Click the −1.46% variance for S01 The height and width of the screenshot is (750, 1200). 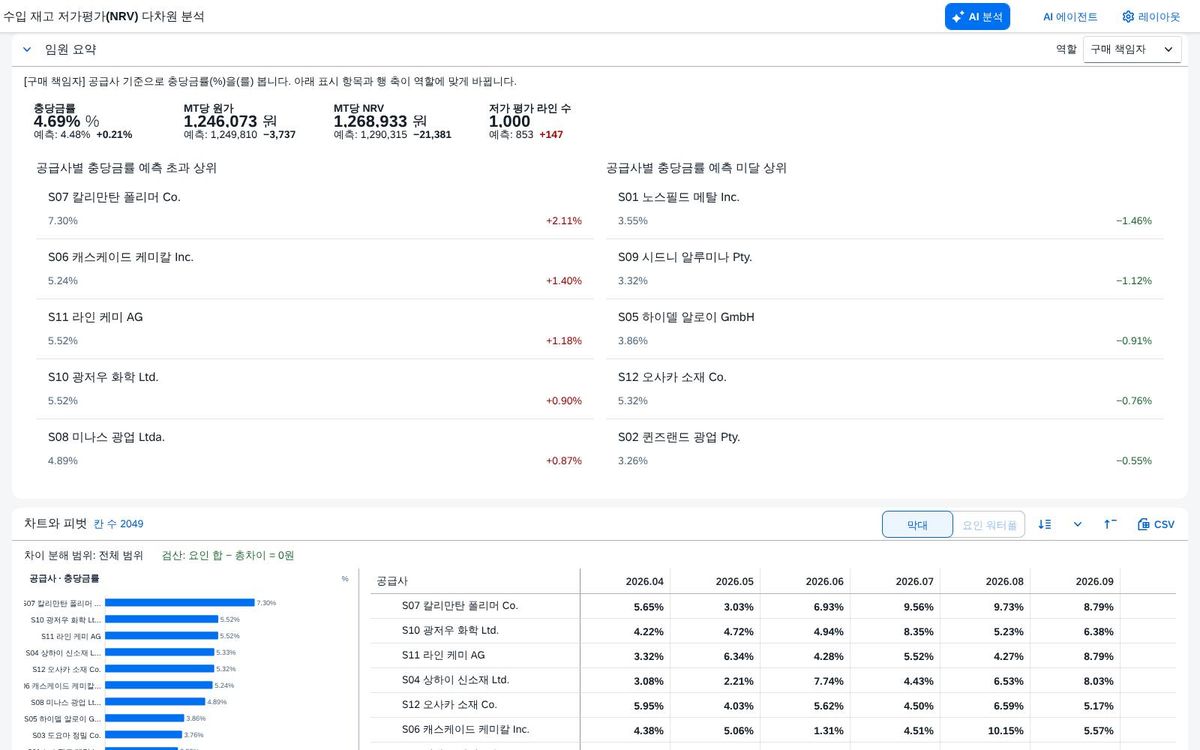point(1134,221)
